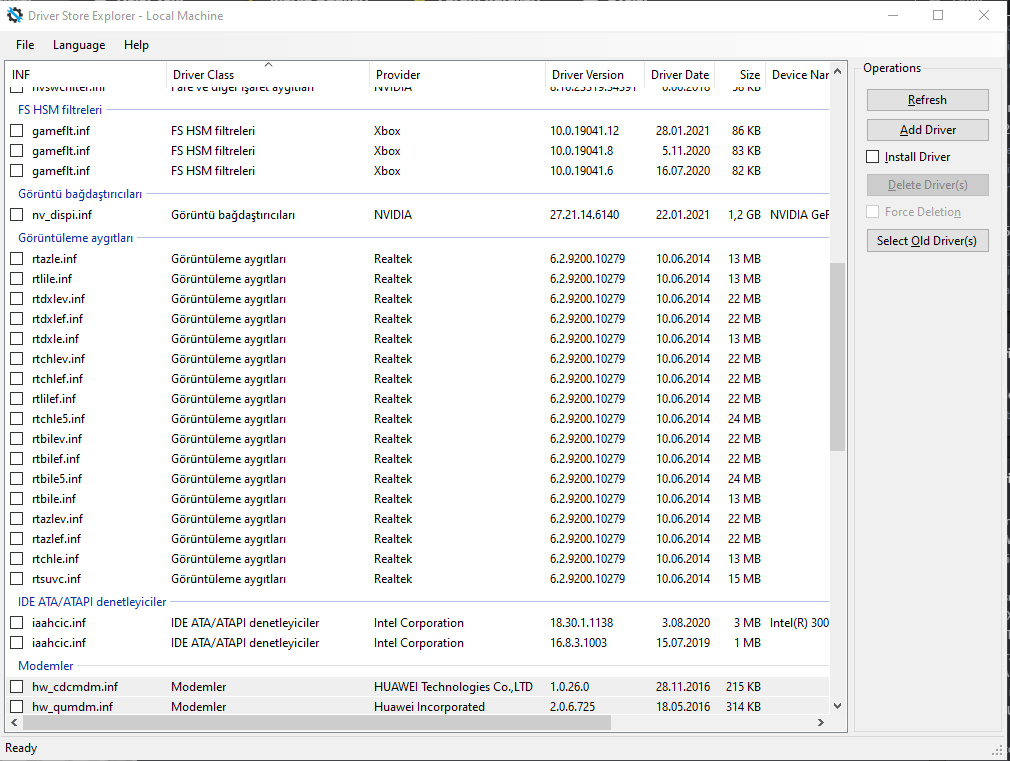Check the nv_dispi.inf driver checkbox

17,215
